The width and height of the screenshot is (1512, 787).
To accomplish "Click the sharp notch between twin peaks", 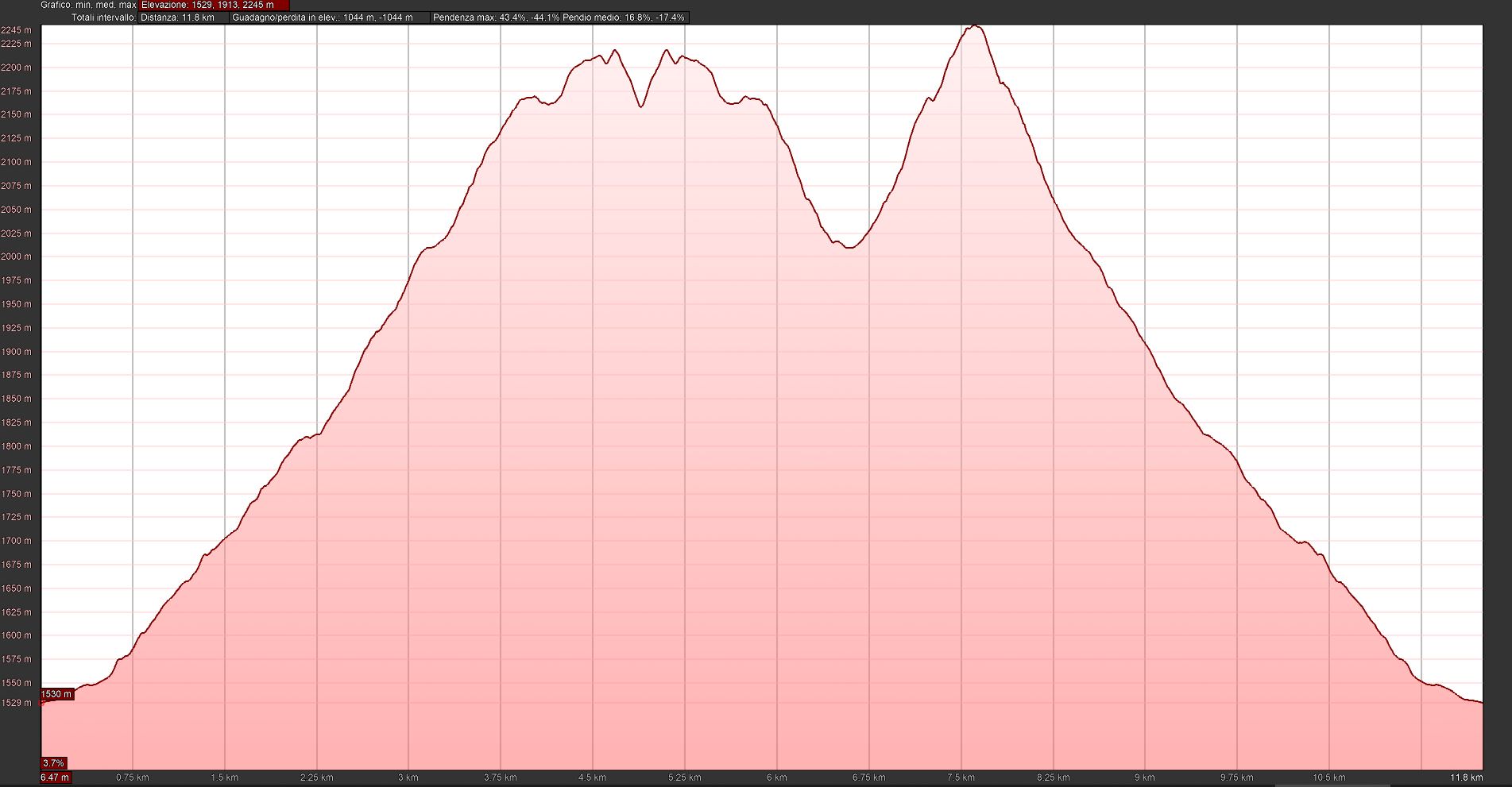I will coord(641,106).
